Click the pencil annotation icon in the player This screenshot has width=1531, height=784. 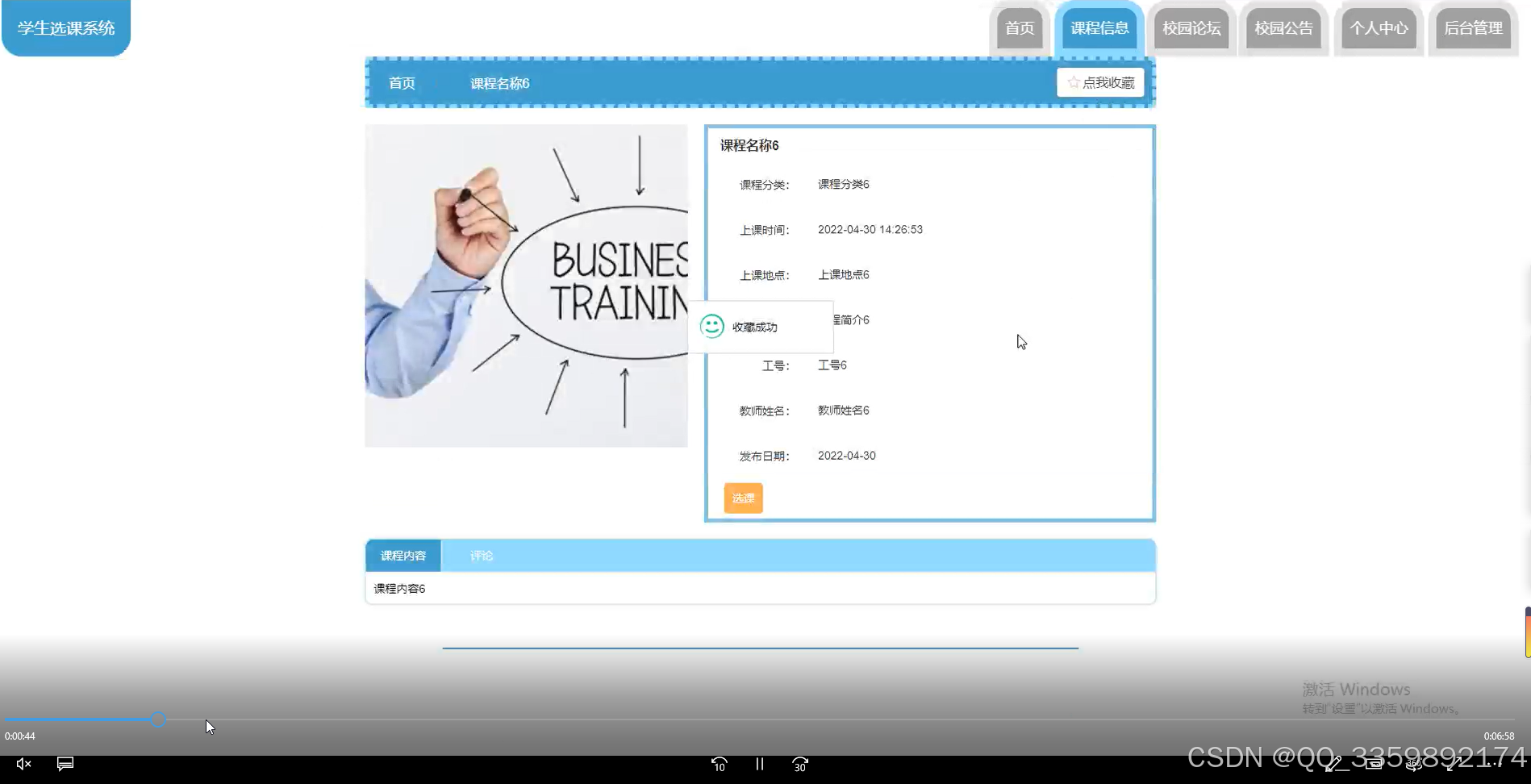coord(1333,764)
